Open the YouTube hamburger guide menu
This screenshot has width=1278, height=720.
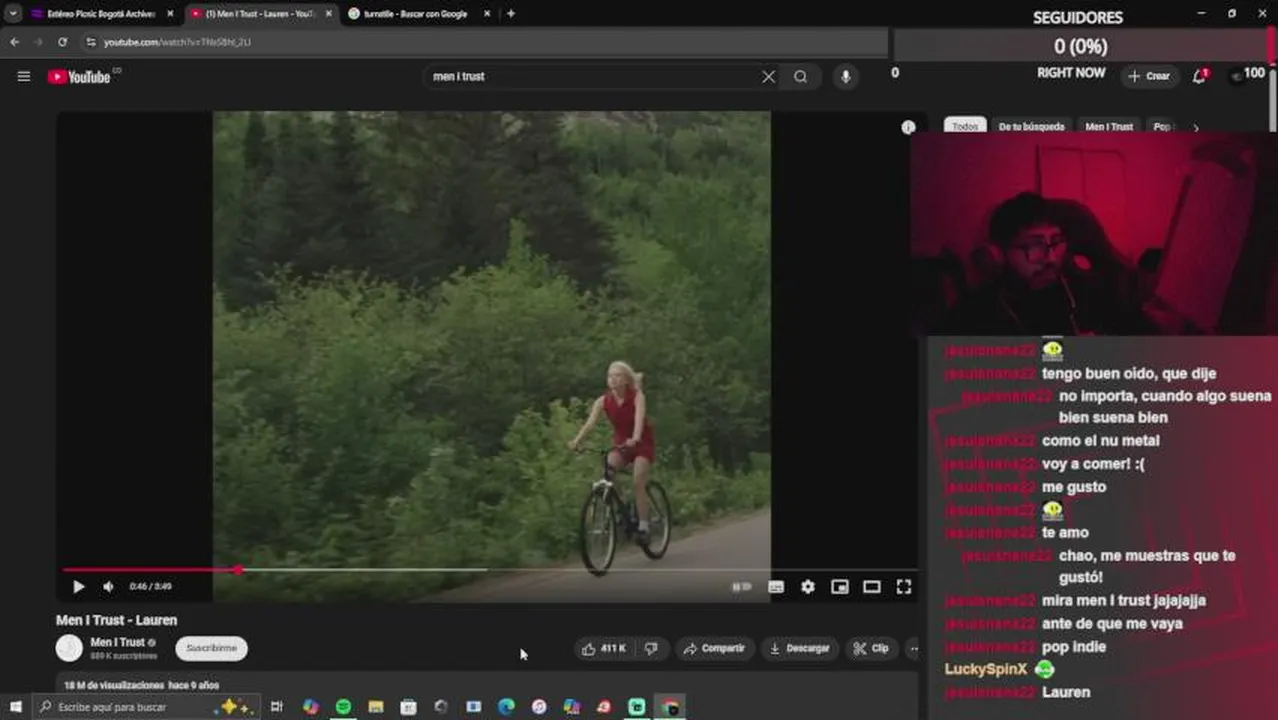(x=24, y=76)
